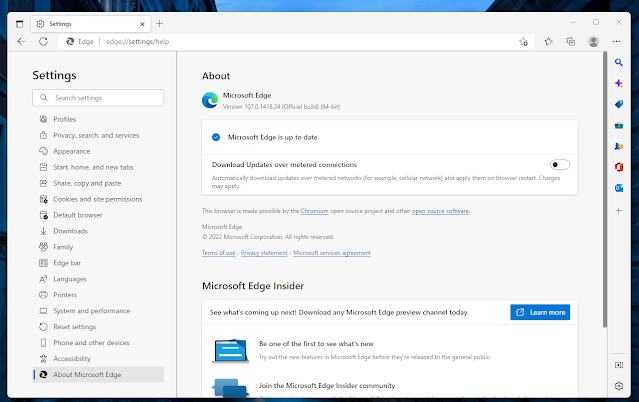
Task: Open the Collections icon
Action: coord(571,41)
